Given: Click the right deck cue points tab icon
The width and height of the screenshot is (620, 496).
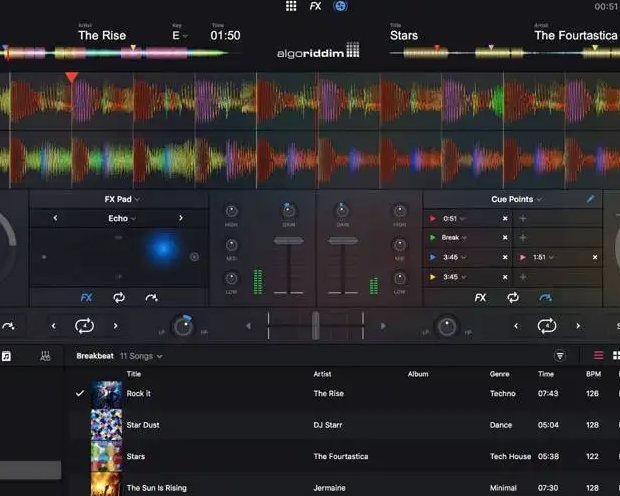Looking at the screenshot, I should coord(546,297).
